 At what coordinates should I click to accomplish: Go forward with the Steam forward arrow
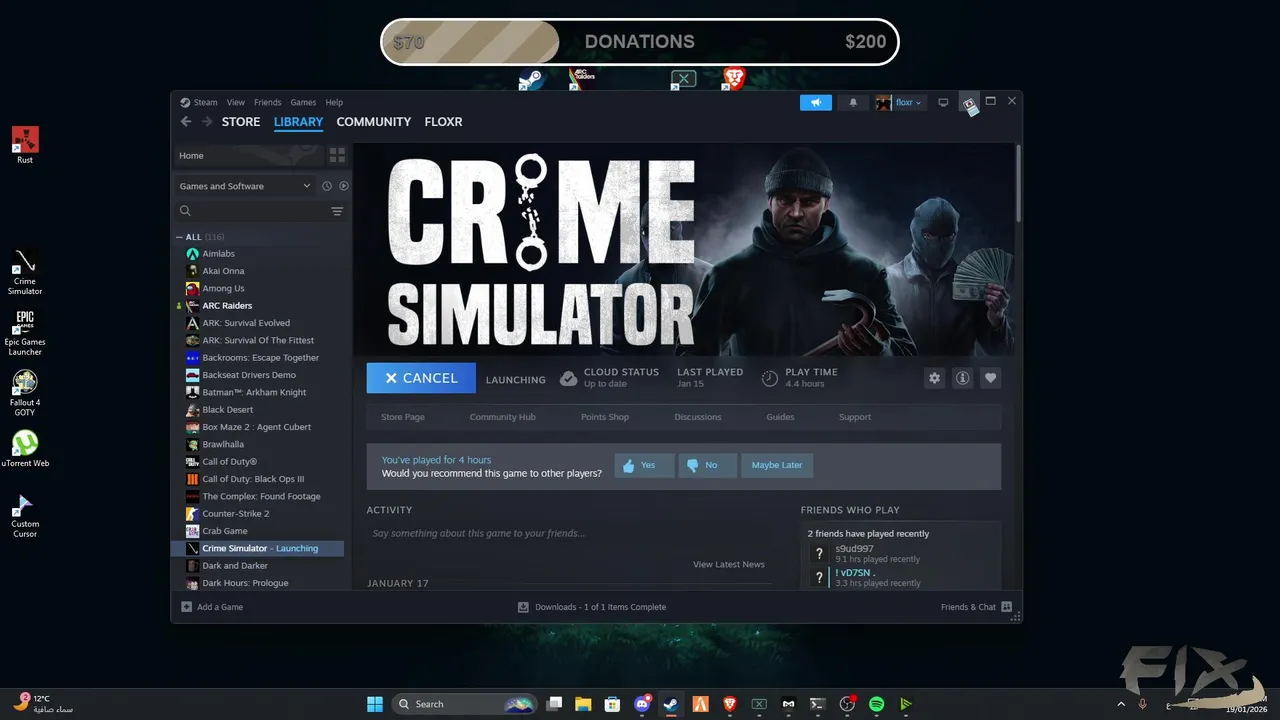[207, 122]
